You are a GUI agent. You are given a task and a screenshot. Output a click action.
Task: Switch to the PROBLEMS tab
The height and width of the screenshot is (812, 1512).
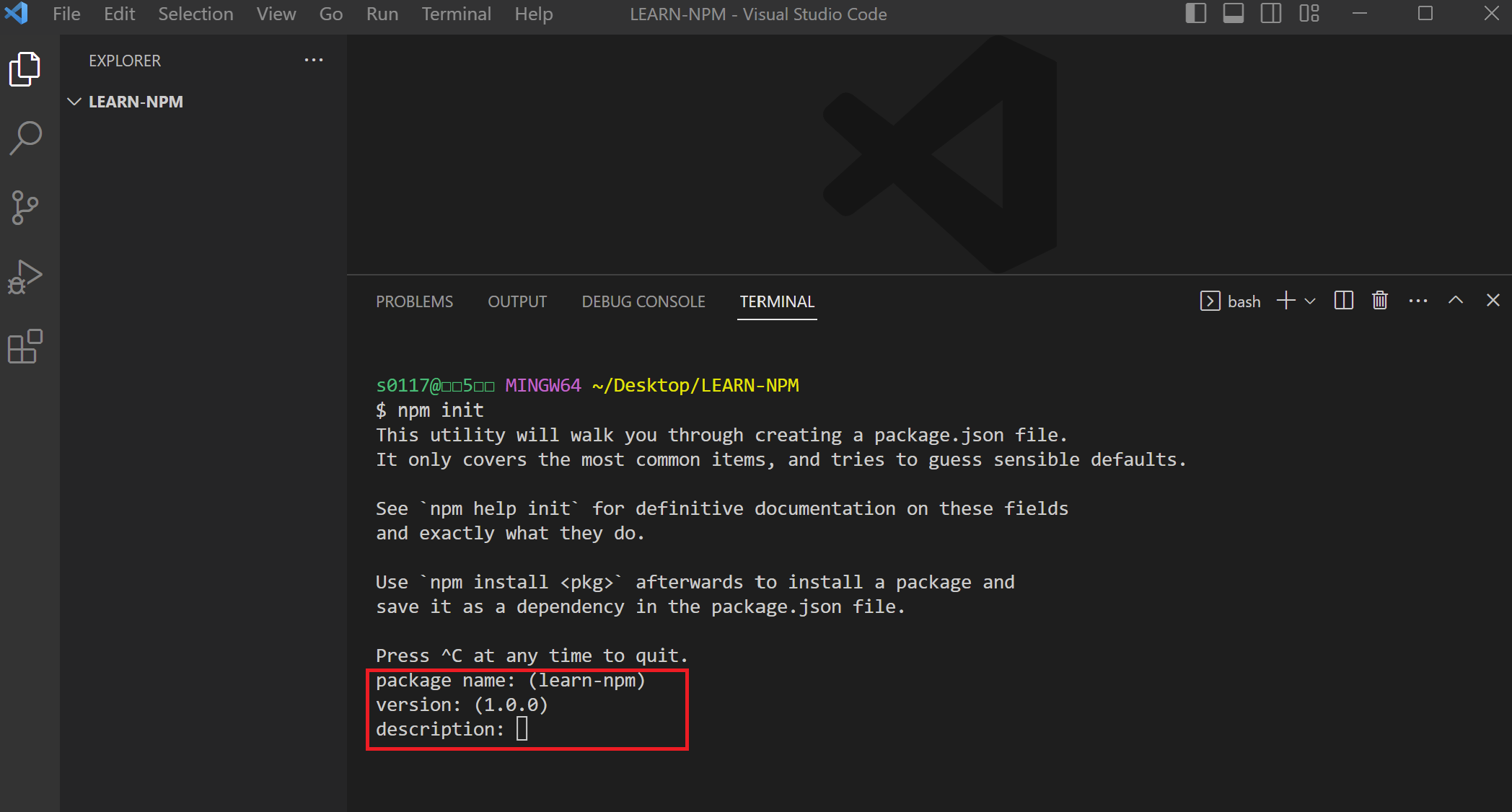[x=414, y=301]
